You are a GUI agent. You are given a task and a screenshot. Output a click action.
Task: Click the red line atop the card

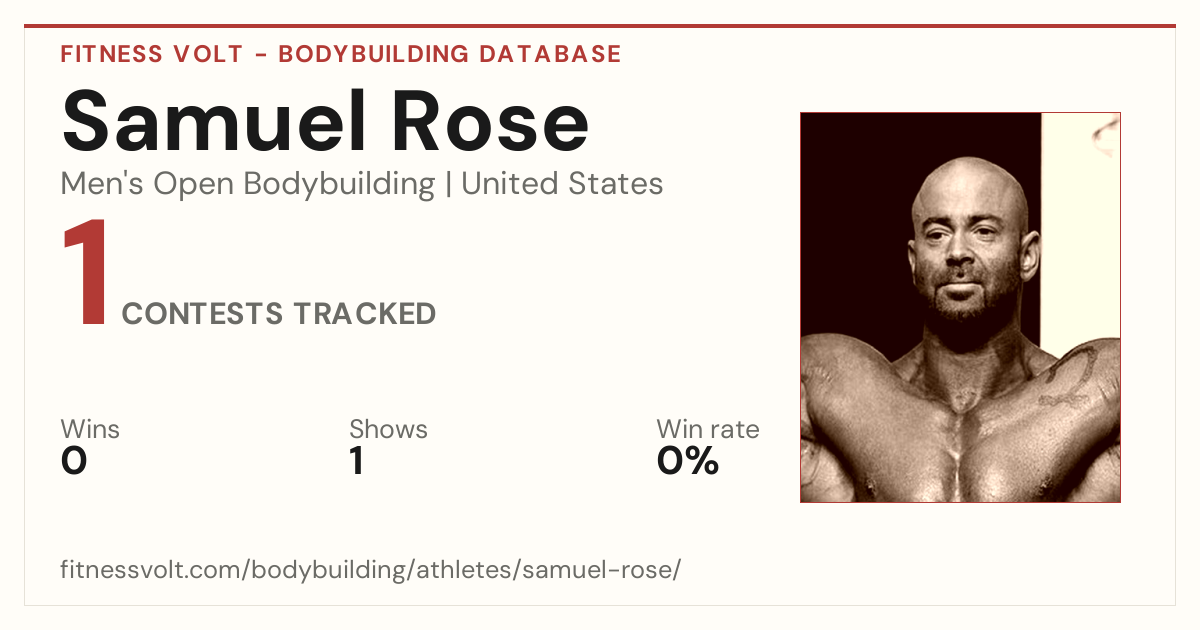pos(600,26)
